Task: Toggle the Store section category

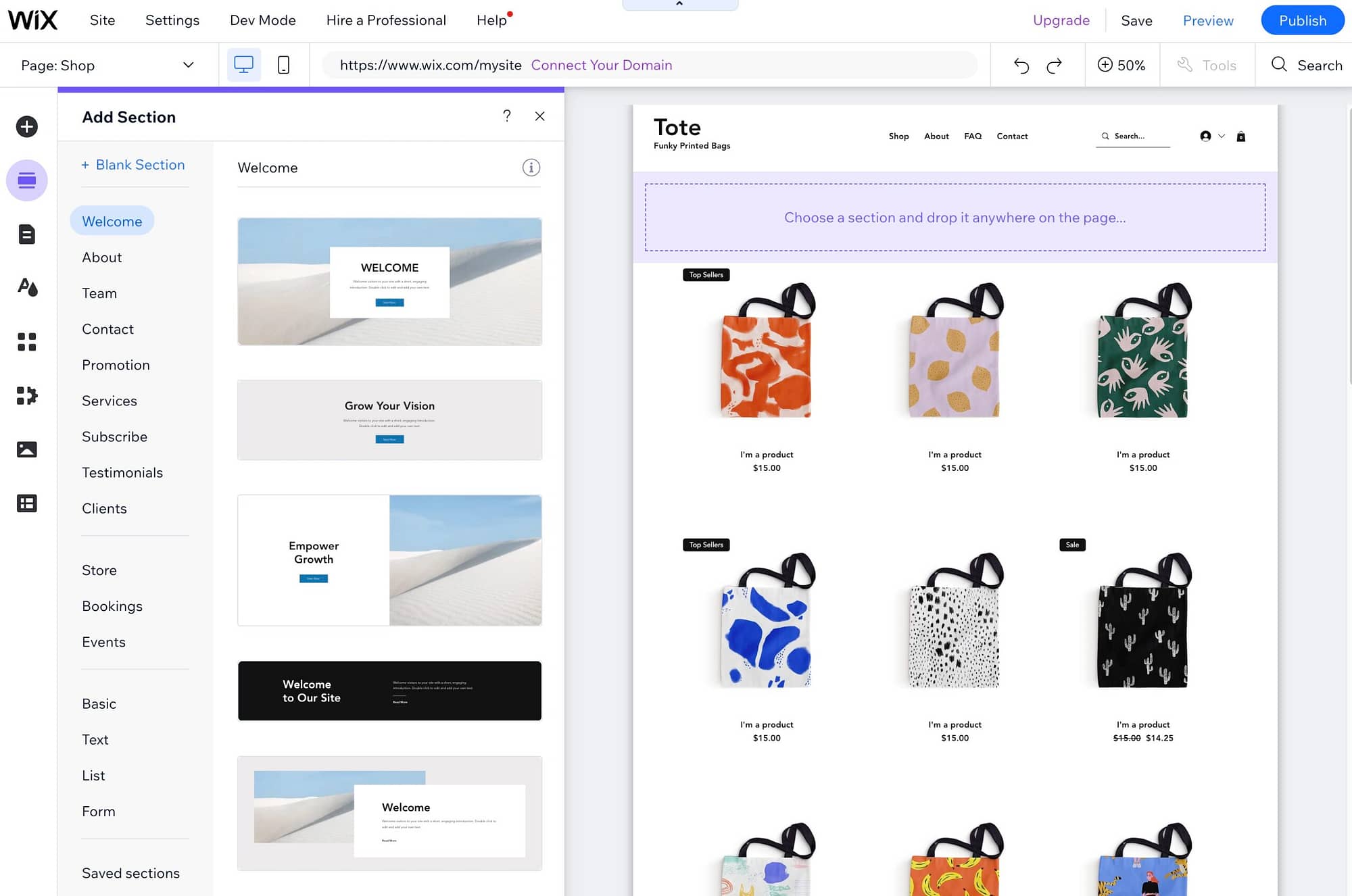Action: (99, 570)
